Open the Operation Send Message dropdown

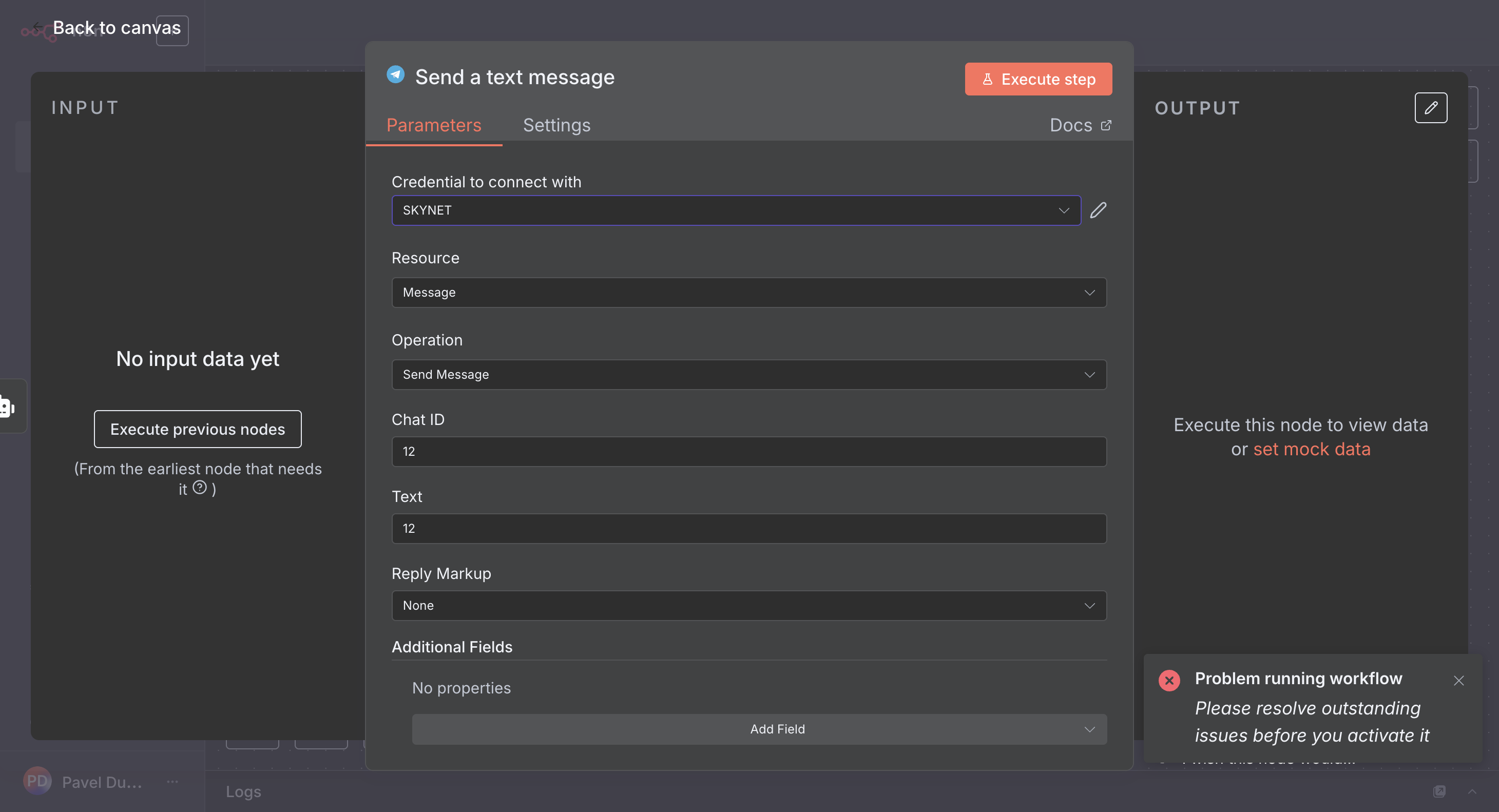point(748,375)
